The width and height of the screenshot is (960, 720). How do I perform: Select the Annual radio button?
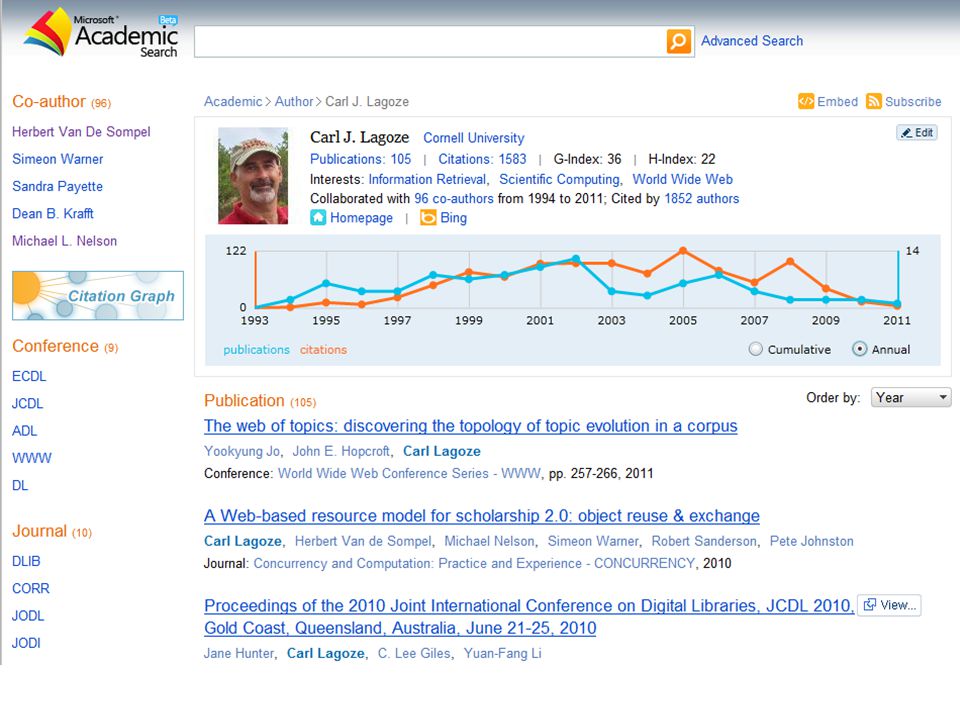[x=860, y=349]
